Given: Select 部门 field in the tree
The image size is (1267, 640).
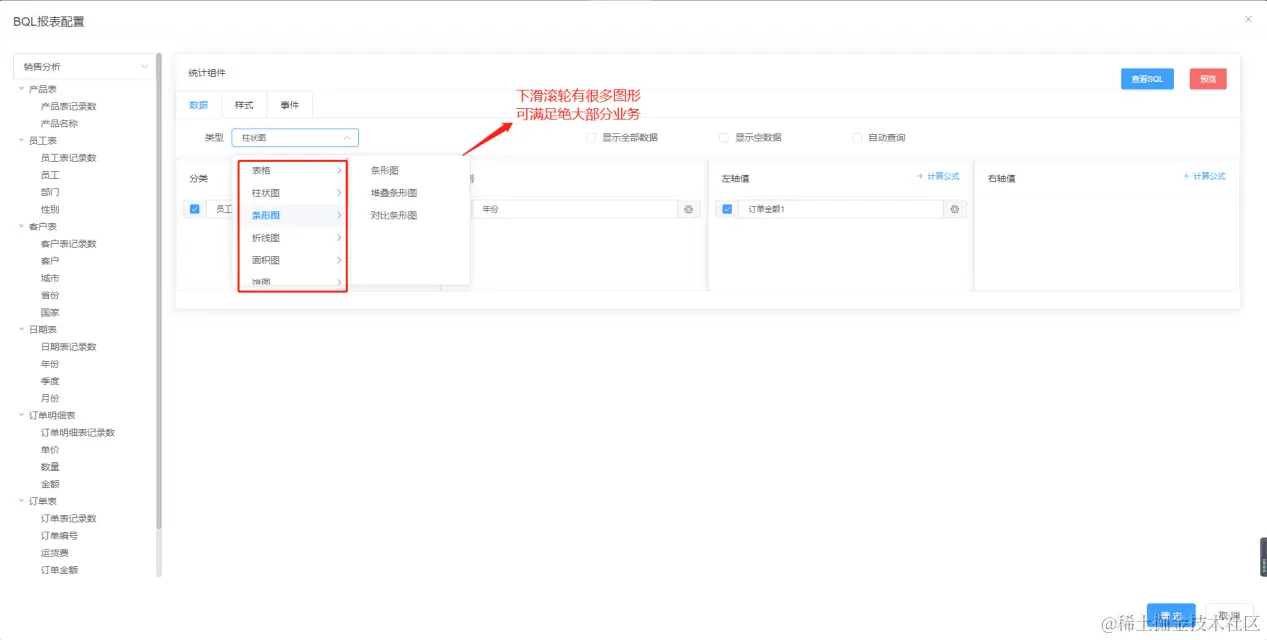Looking at the screenshot, I should click(x=50, y=192).
